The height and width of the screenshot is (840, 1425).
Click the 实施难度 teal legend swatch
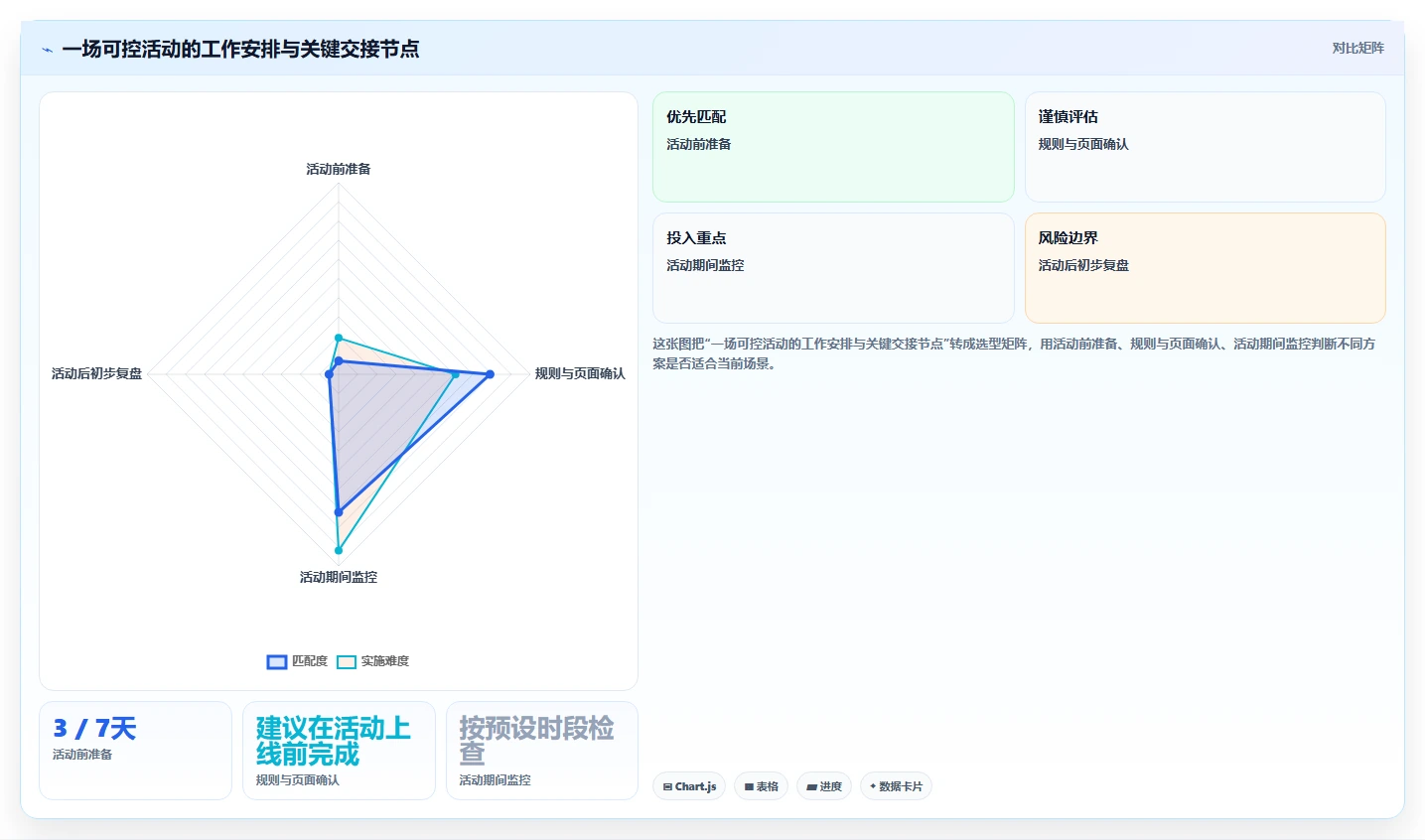(x=347, y=662)
